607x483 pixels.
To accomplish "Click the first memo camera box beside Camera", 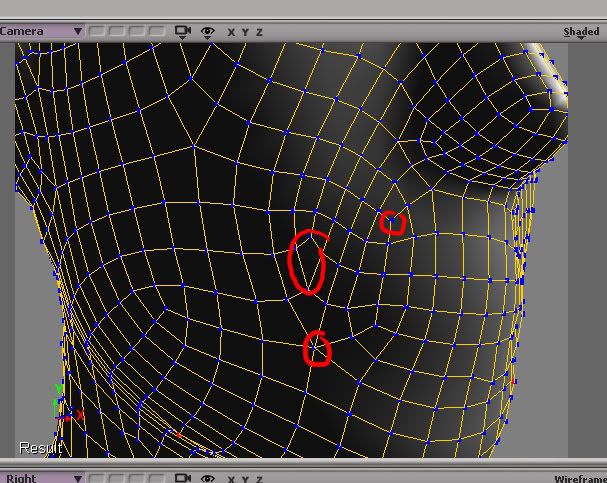I will click(x=96, y=31).
